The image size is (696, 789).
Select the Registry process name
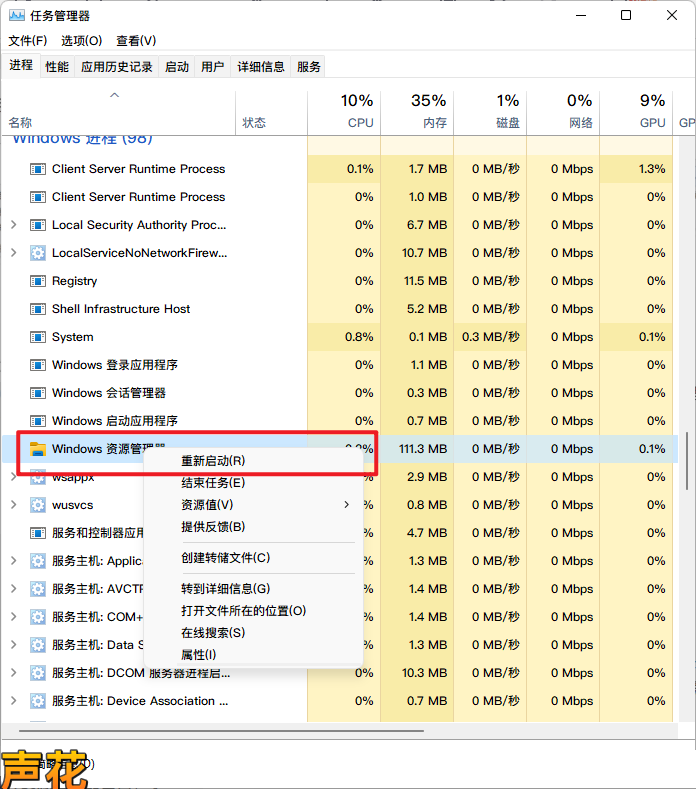[x=74, y=281]
